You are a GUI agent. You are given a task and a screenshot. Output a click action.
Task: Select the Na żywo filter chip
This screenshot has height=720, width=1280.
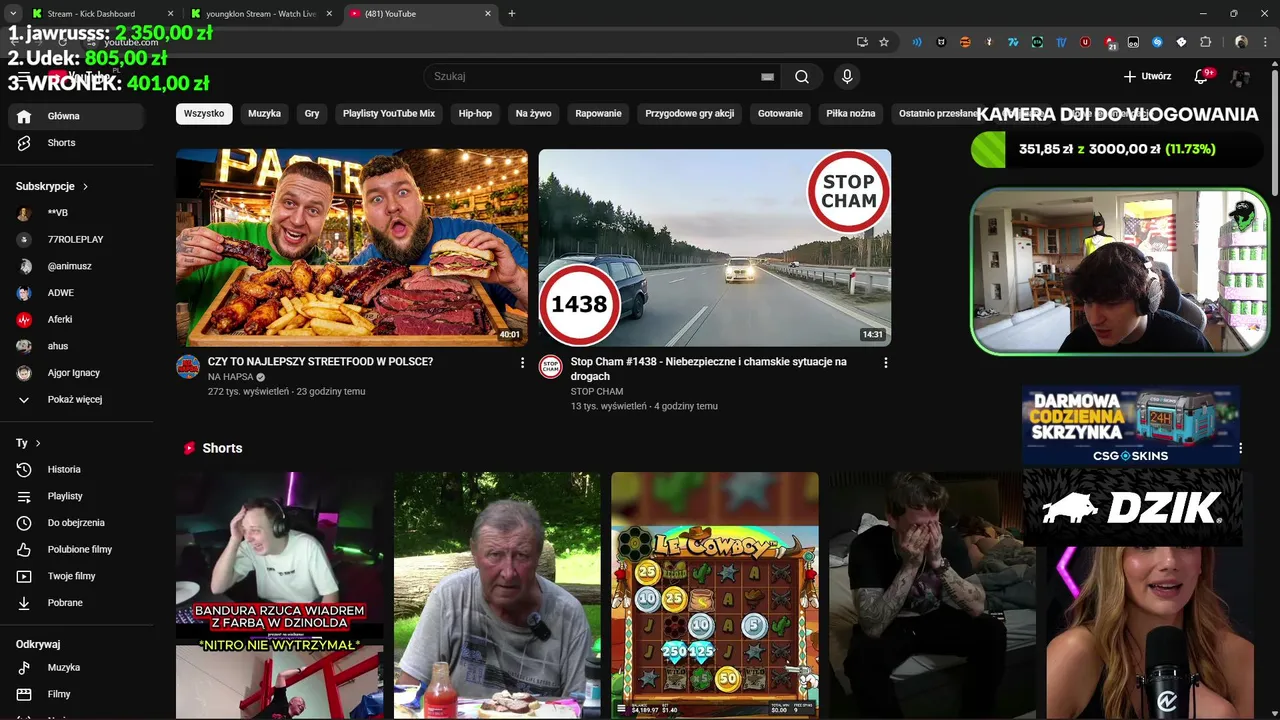[x=534, y=114]
